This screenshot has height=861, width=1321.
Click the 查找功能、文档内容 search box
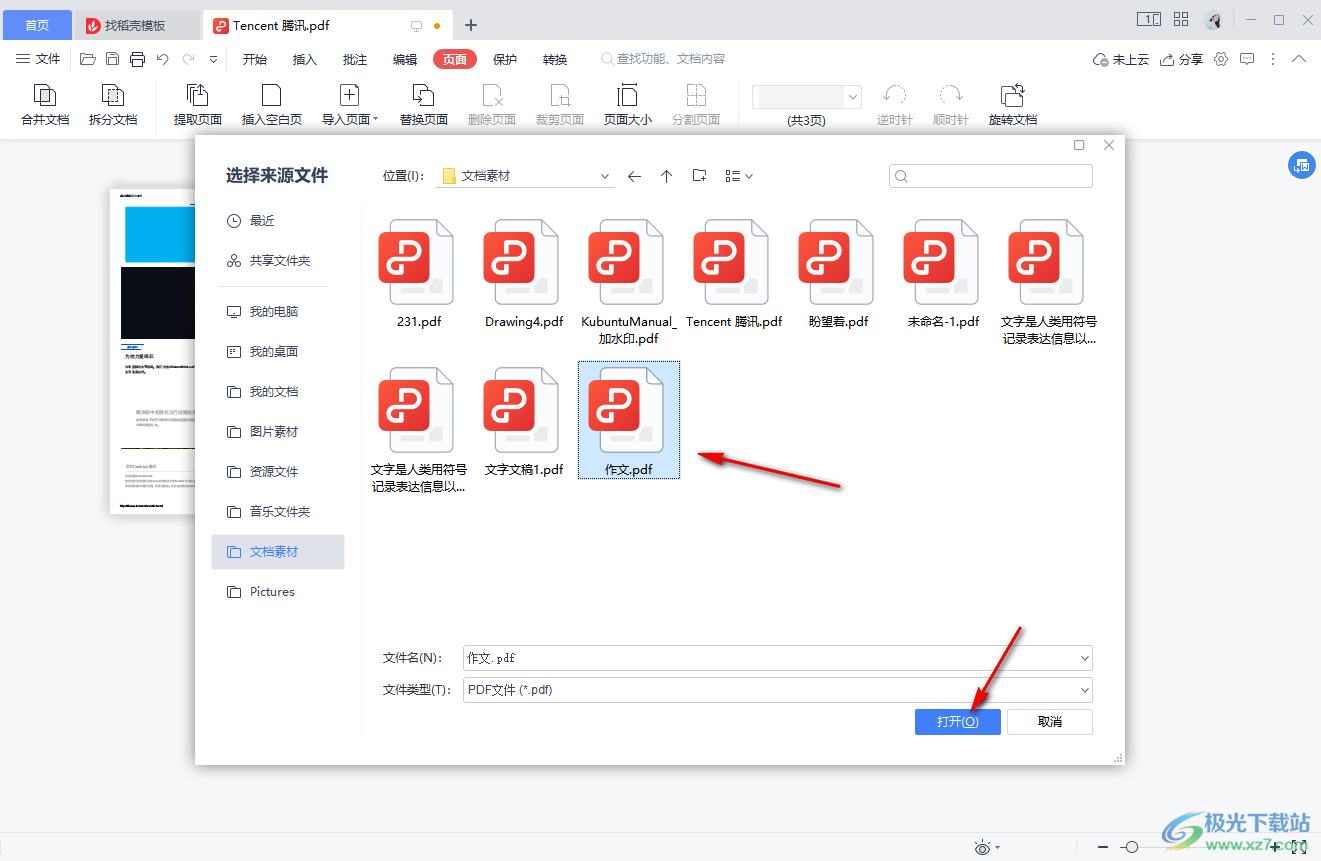click(663, 59)
